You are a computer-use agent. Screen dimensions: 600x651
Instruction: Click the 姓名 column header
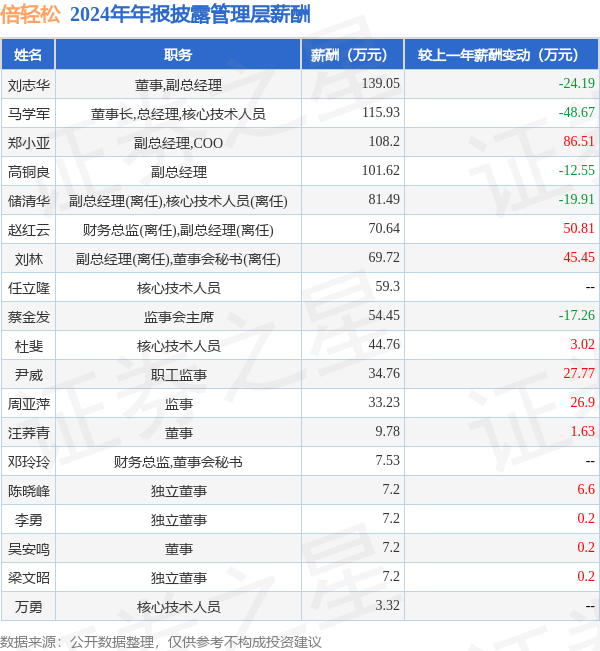pos(28,54)
